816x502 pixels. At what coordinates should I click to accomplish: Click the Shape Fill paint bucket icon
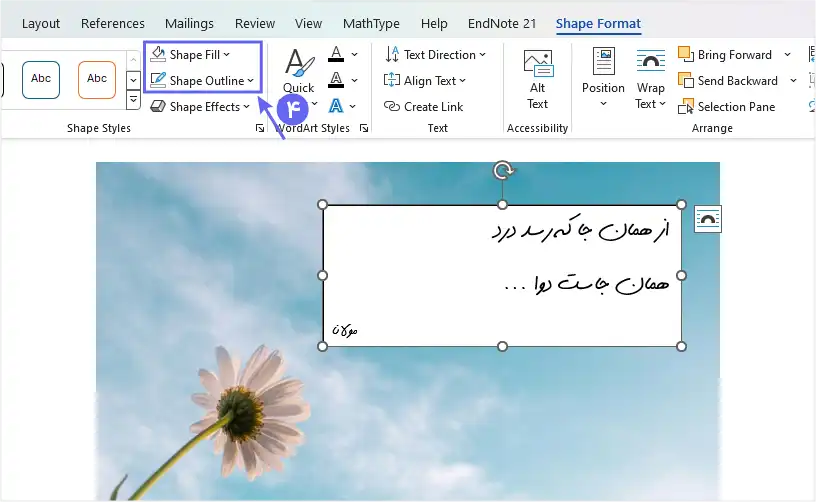pyautogui.click(x=158, y=54)
